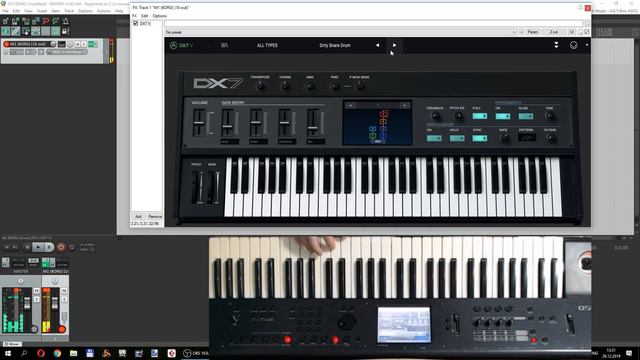Toggle Portamento On switch
Image resolution: width=640 pixels, height=360 pixels.
coord(502,116)
